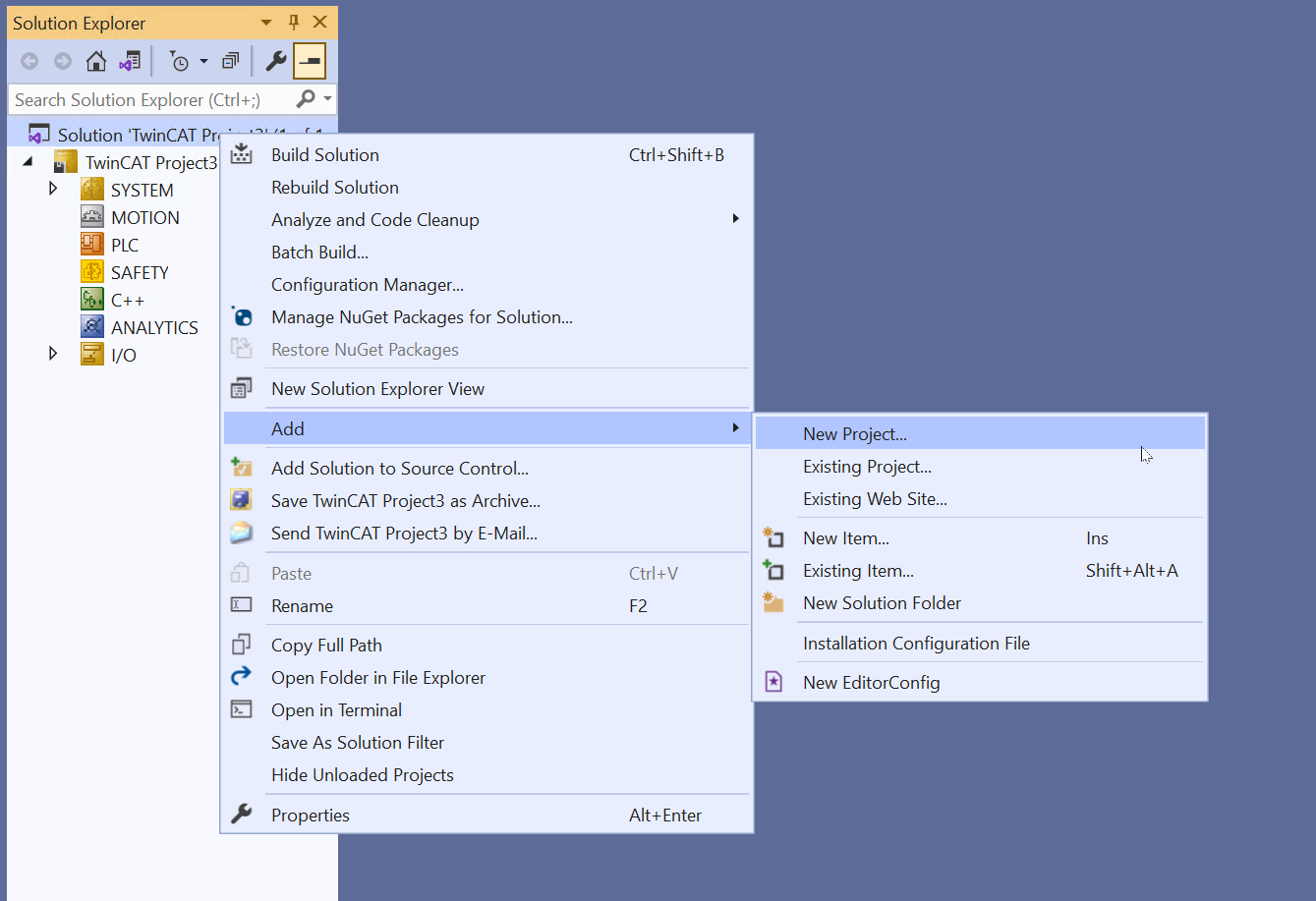Open Properties via the toolbar wrench icon
The width and height of the screenshot is (1316, 901).
click(x=276, y=62)
